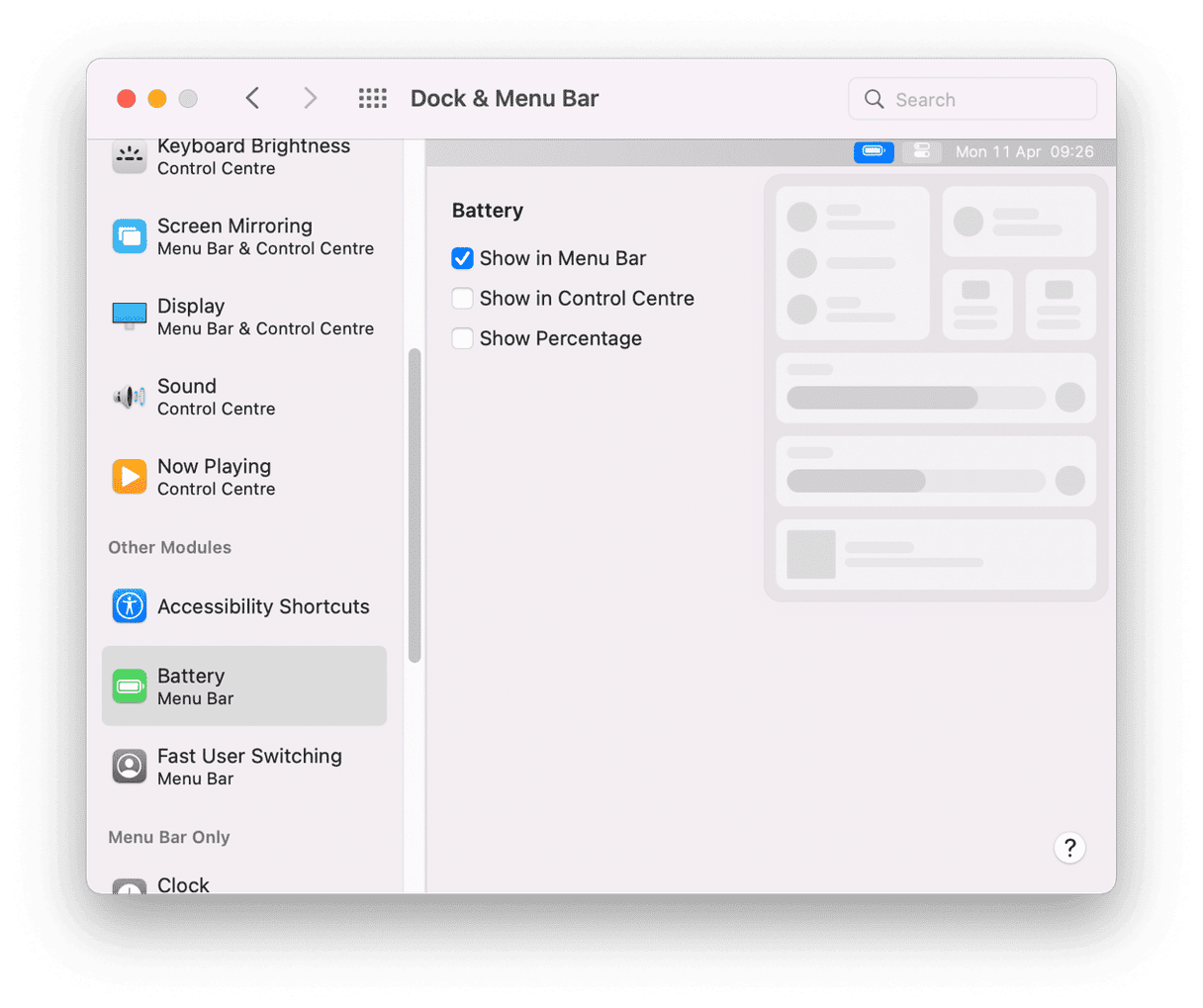
Task: Click the Dock & Menu Bar window title
Action: (505, 98)
